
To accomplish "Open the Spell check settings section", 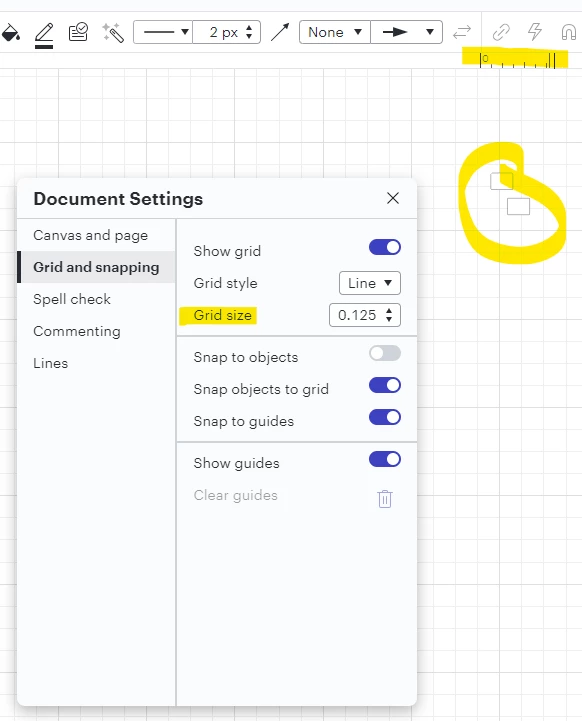I will pyautogui.click(x=72, y=299).
